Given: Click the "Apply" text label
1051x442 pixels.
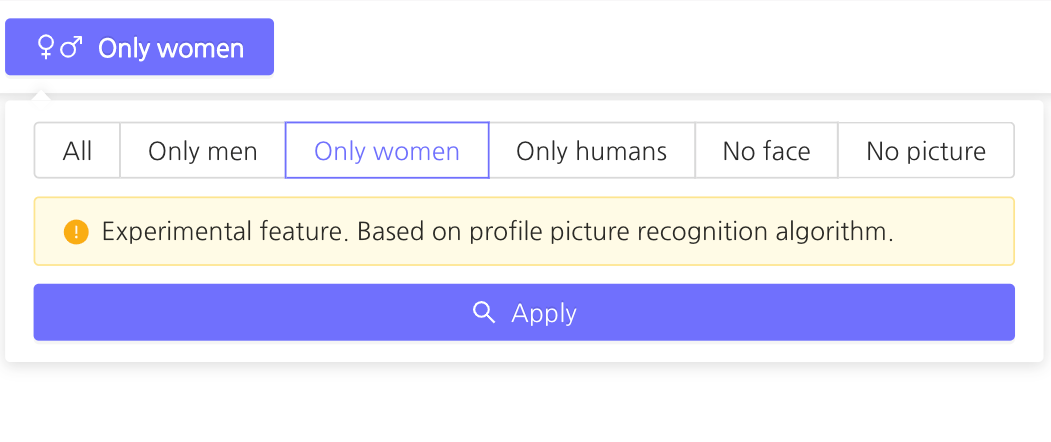Looking at the screenshot, I should 544,313.
